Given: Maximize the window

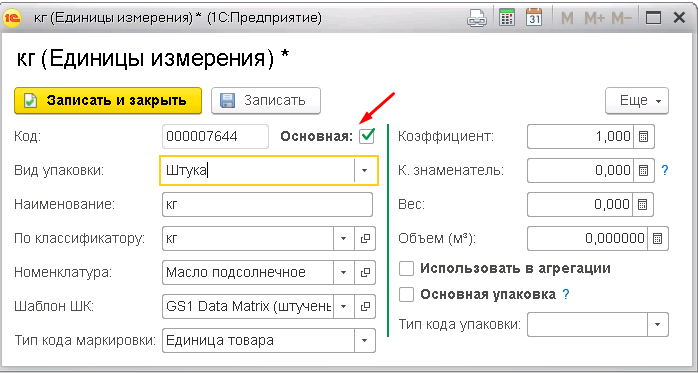Looking at the screenshot, I should point(653,18).
